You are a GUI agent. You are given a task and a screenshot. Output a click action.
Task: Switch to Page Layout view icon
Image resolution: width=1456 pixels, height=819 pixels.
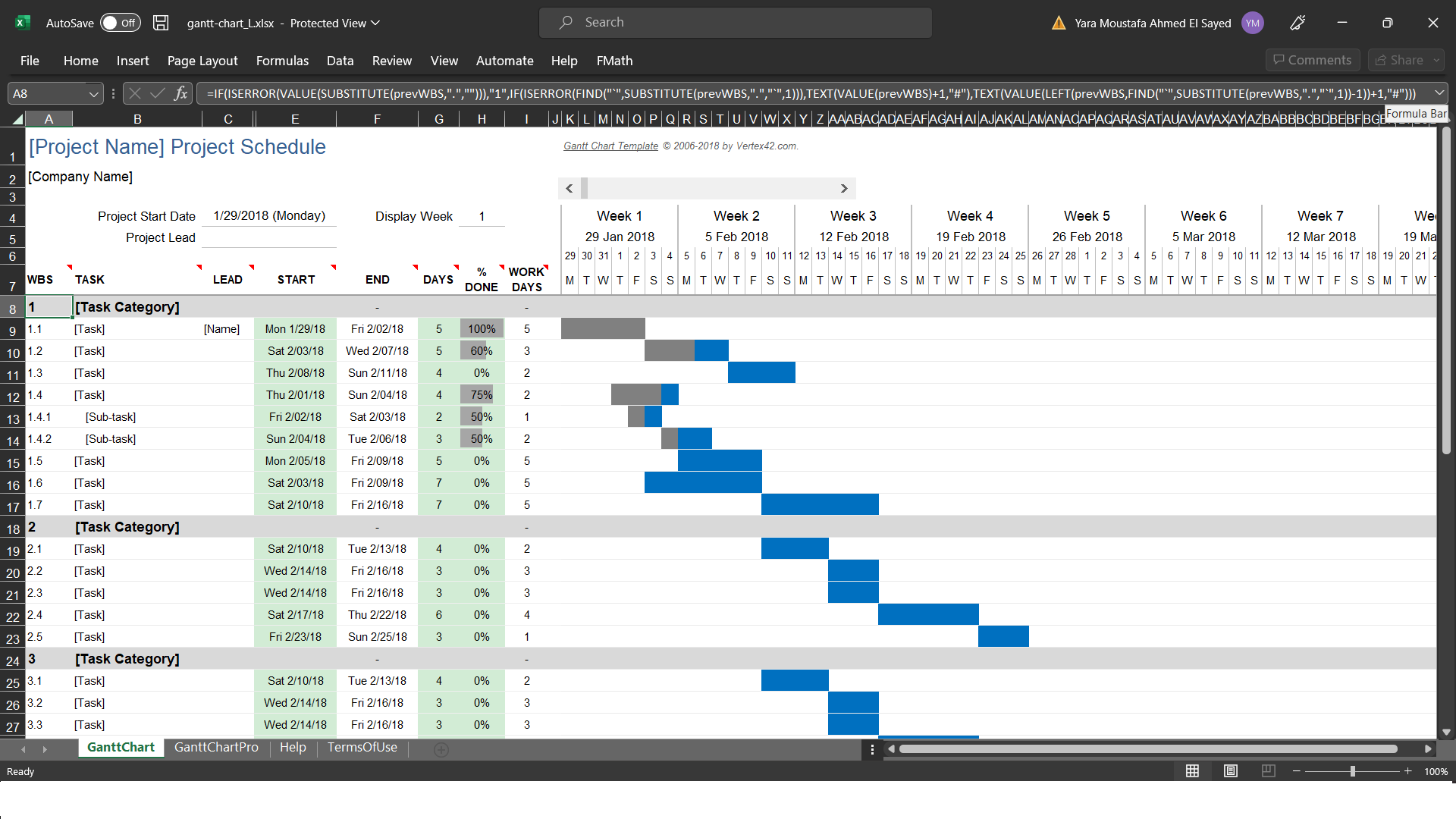click(x=1230, y=771)
